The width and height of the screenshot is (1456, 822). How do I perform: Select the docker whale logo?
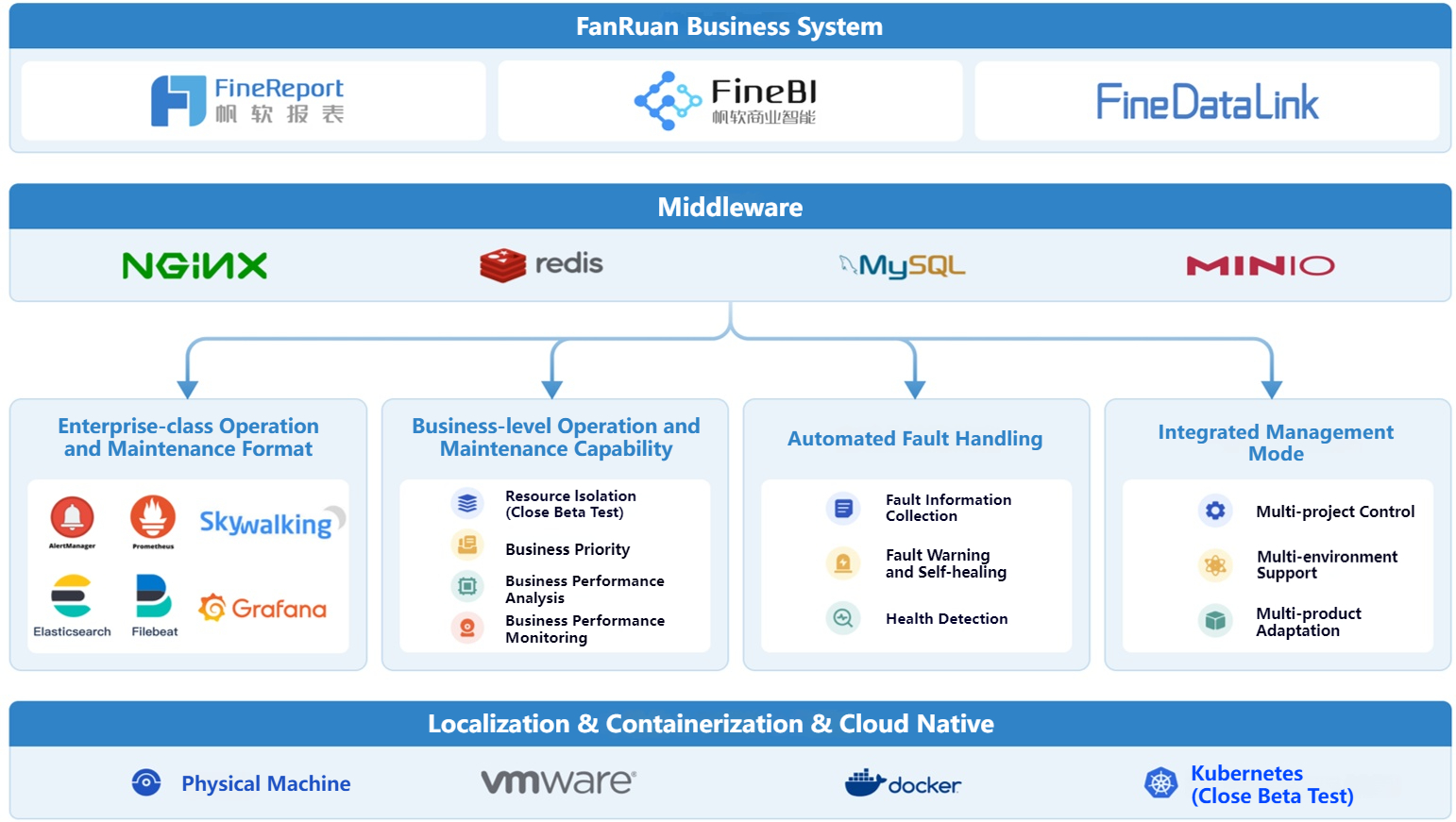[903, 783]
